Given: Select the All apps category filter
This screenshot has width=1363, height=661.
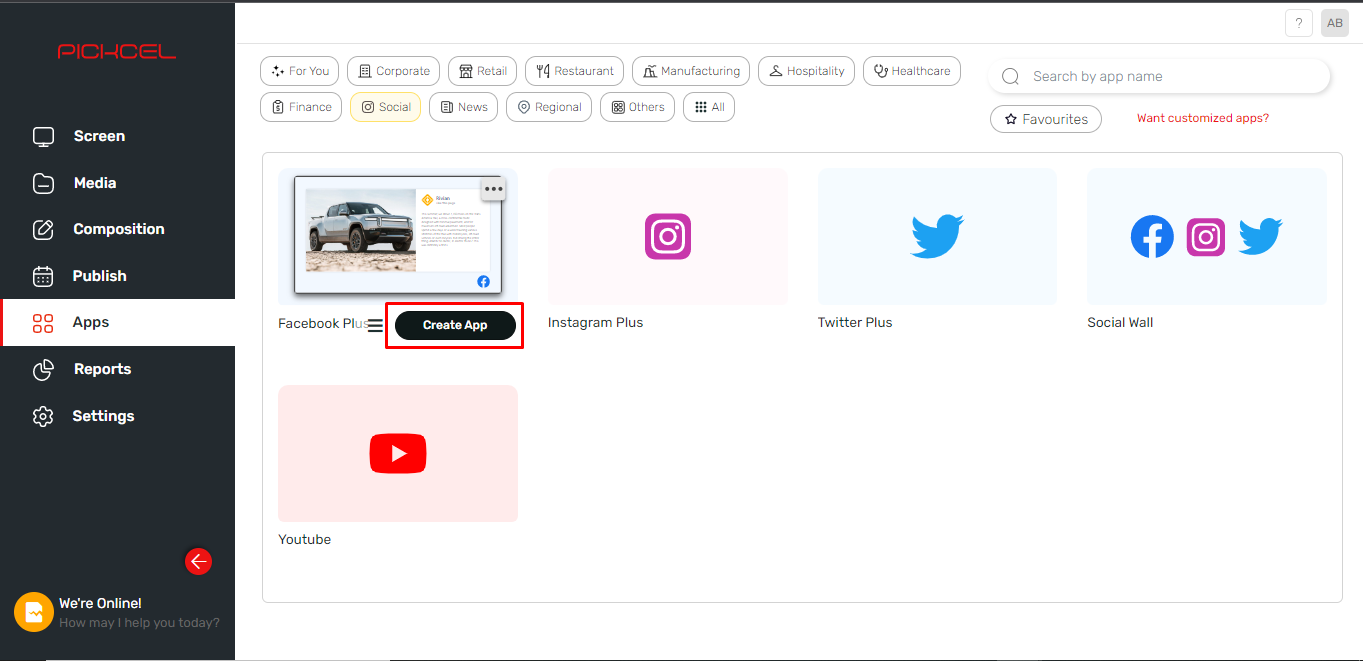Looking at the screenshot, I should pyautogui.click(x=709, y=107).
